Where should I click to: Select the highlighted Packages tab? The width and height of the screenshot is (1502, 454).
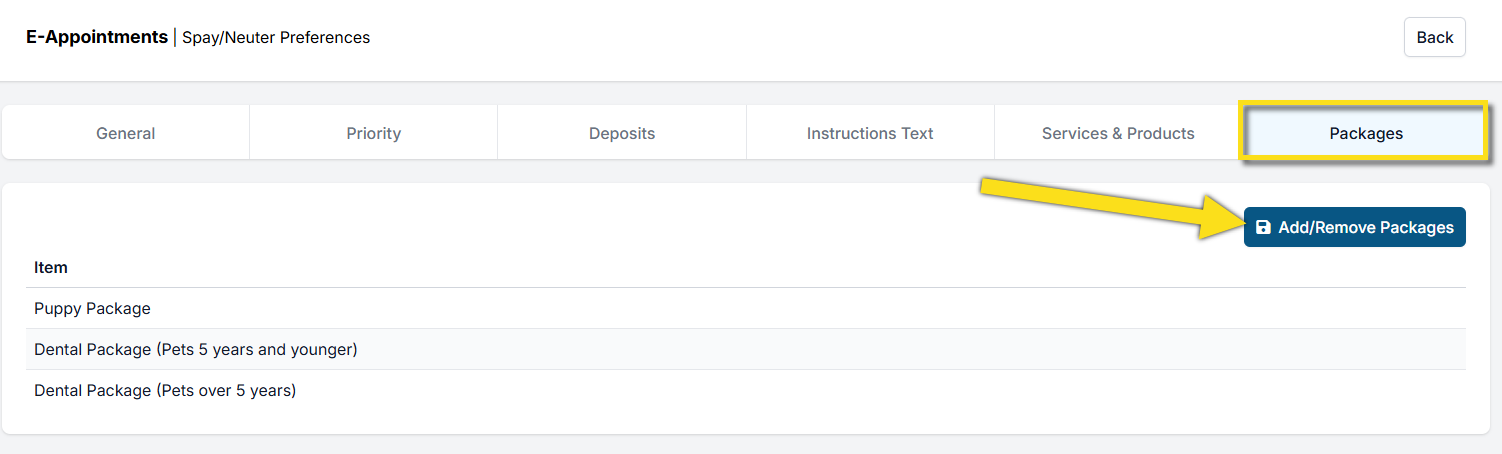(1366, 133)
